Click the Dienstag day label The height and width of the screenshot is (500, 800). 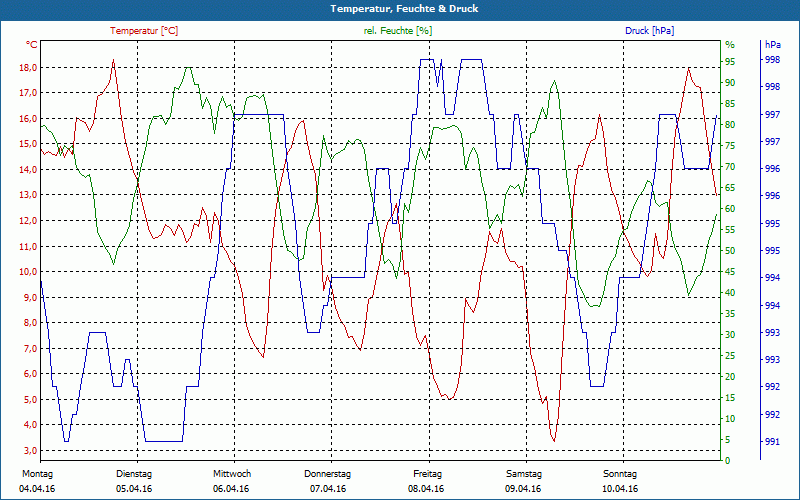click(x=134, y=474)
